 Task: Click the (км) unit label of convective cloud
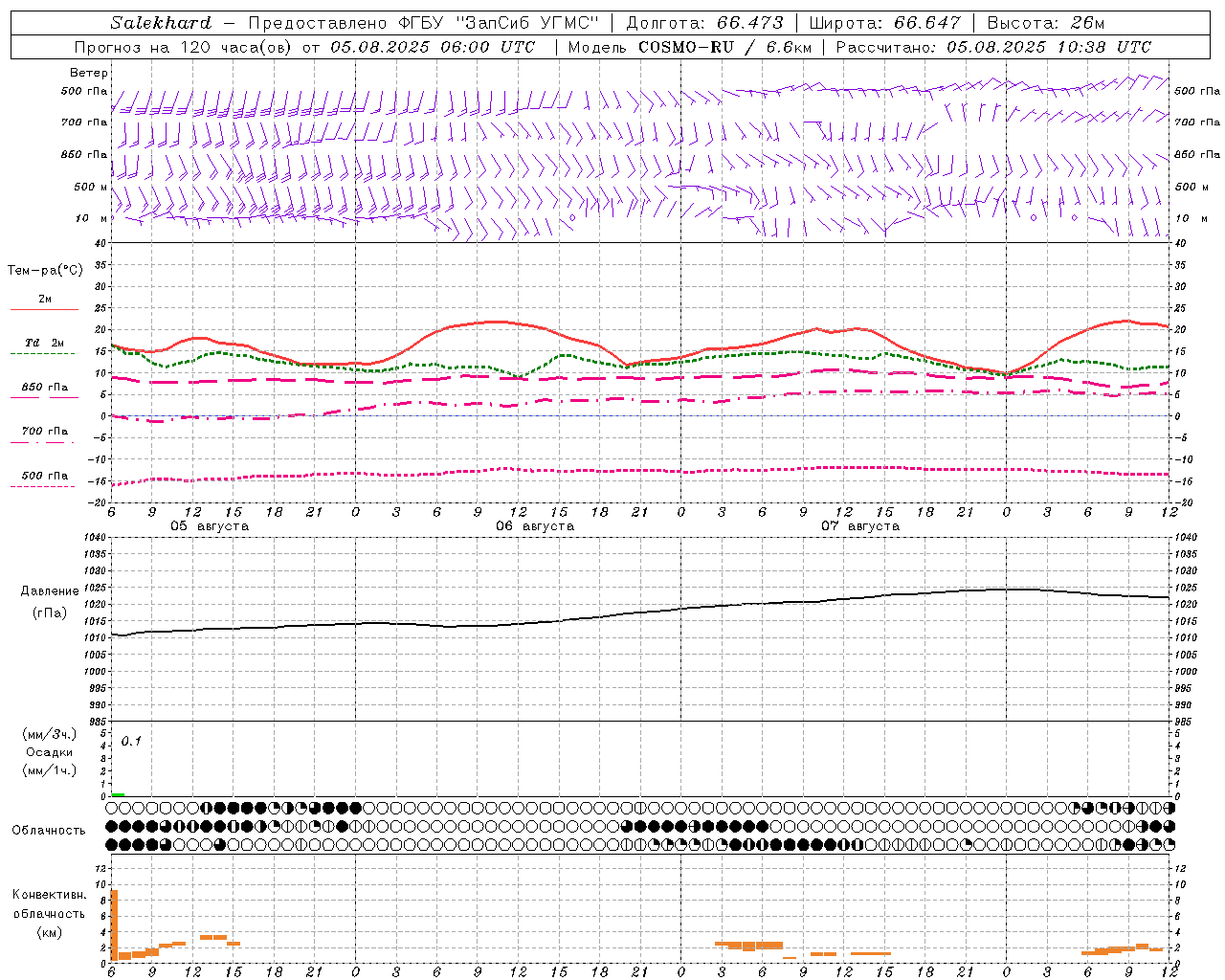[x=50, y=932]
